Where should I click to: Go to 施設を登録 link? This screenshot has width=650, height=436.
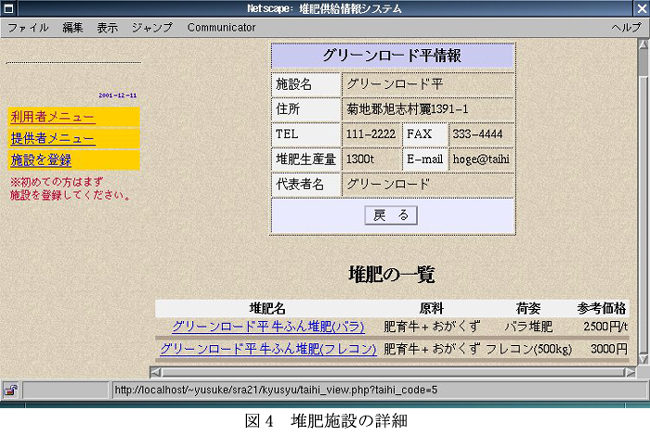click(x=40, y=159)
